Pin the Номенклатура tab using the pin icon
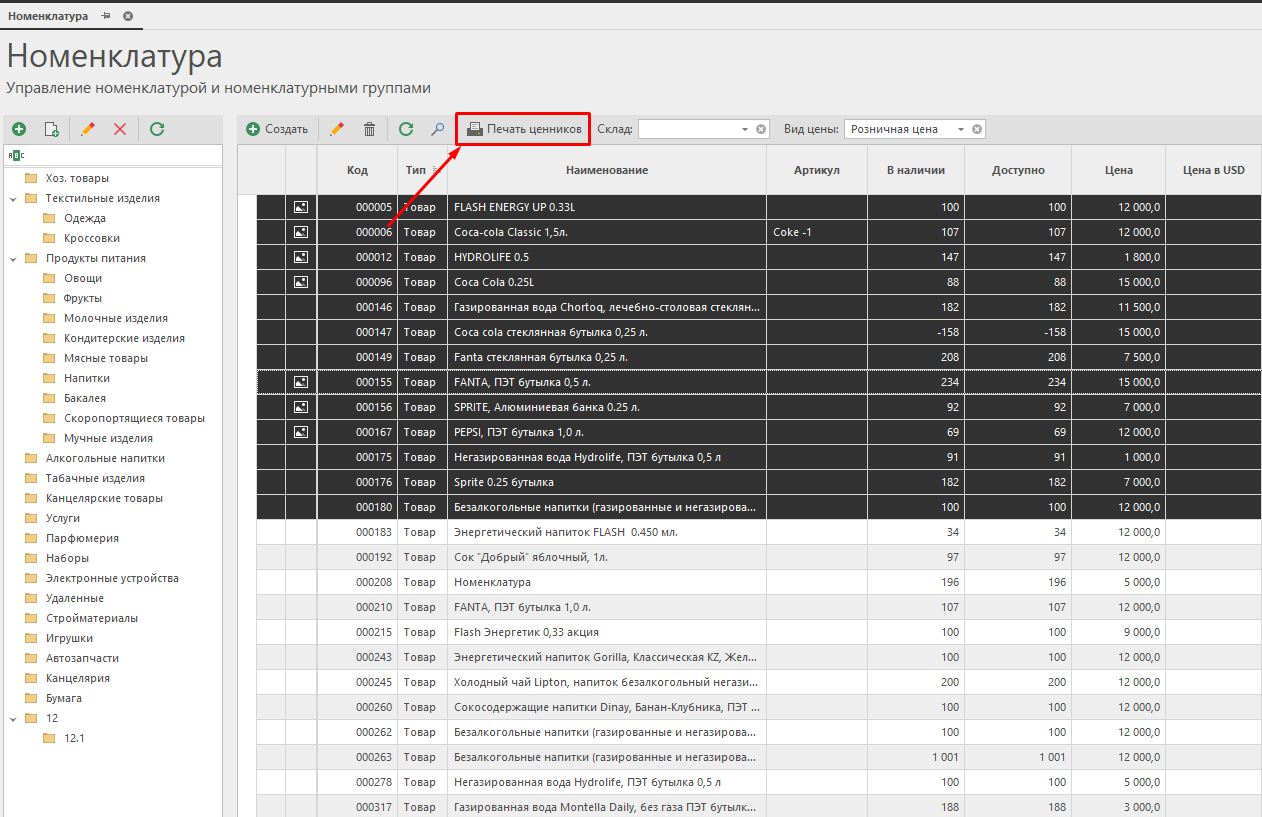The height and width of the screenshot is (817, 1262). coord(106,17)
